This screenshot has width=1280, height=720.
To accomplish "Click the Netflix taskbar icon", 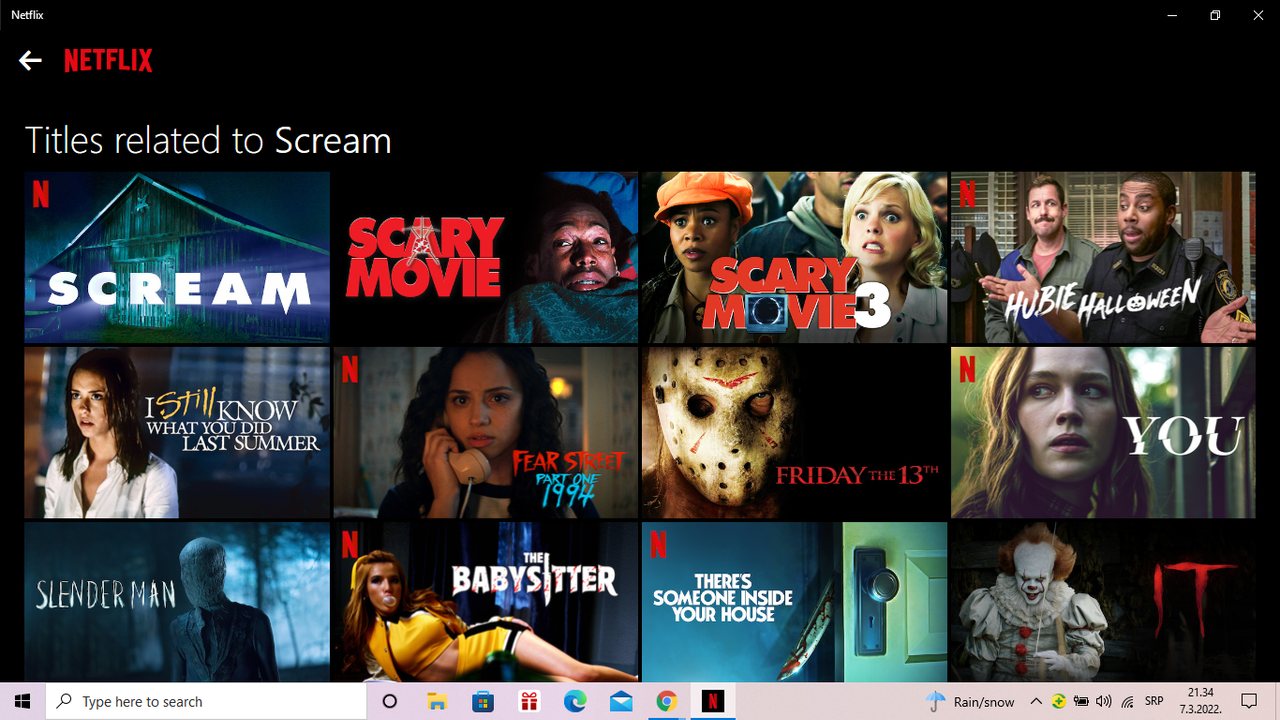I will 712,702.
